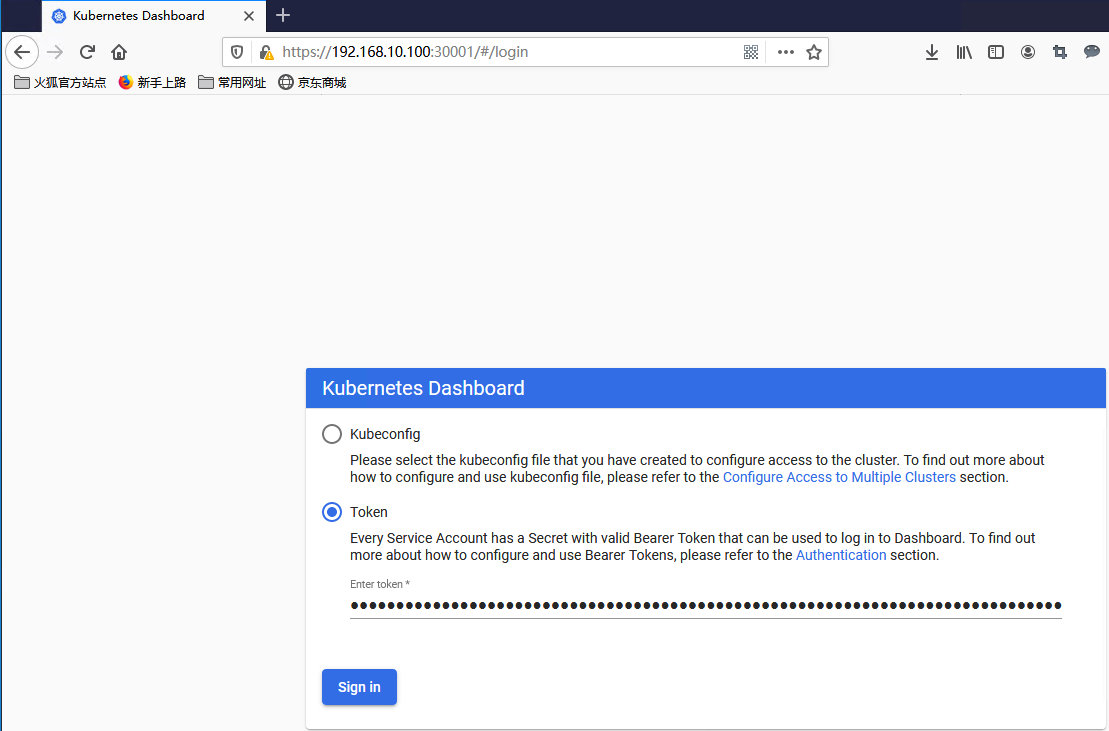Click the address bar URL
The image size is (1109, 731).
coord(405,52)
